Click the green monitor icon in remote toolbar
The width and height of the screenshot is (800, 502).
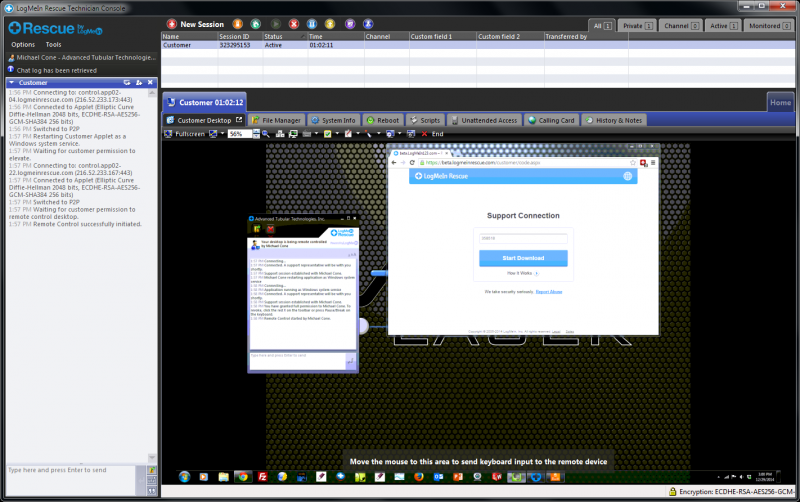click(293, 134)
